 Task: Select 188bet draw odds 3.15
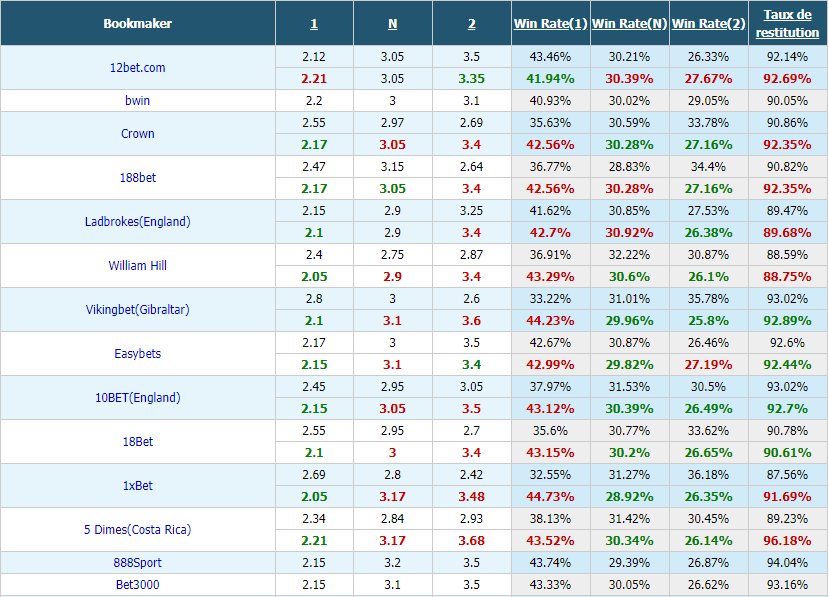(392, 167)
